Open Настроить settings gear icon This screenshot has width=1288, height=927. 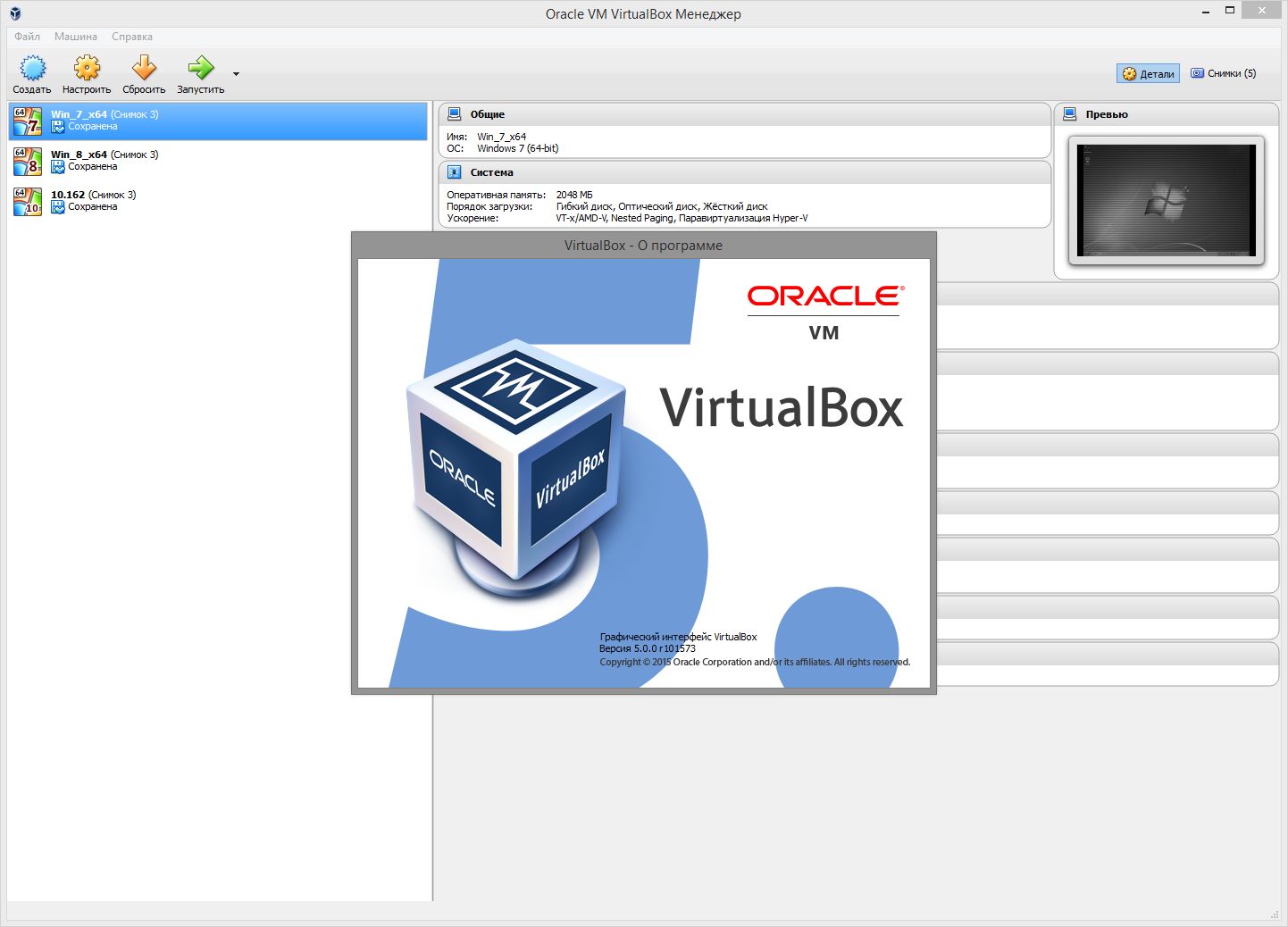click(x=87, y=68)
